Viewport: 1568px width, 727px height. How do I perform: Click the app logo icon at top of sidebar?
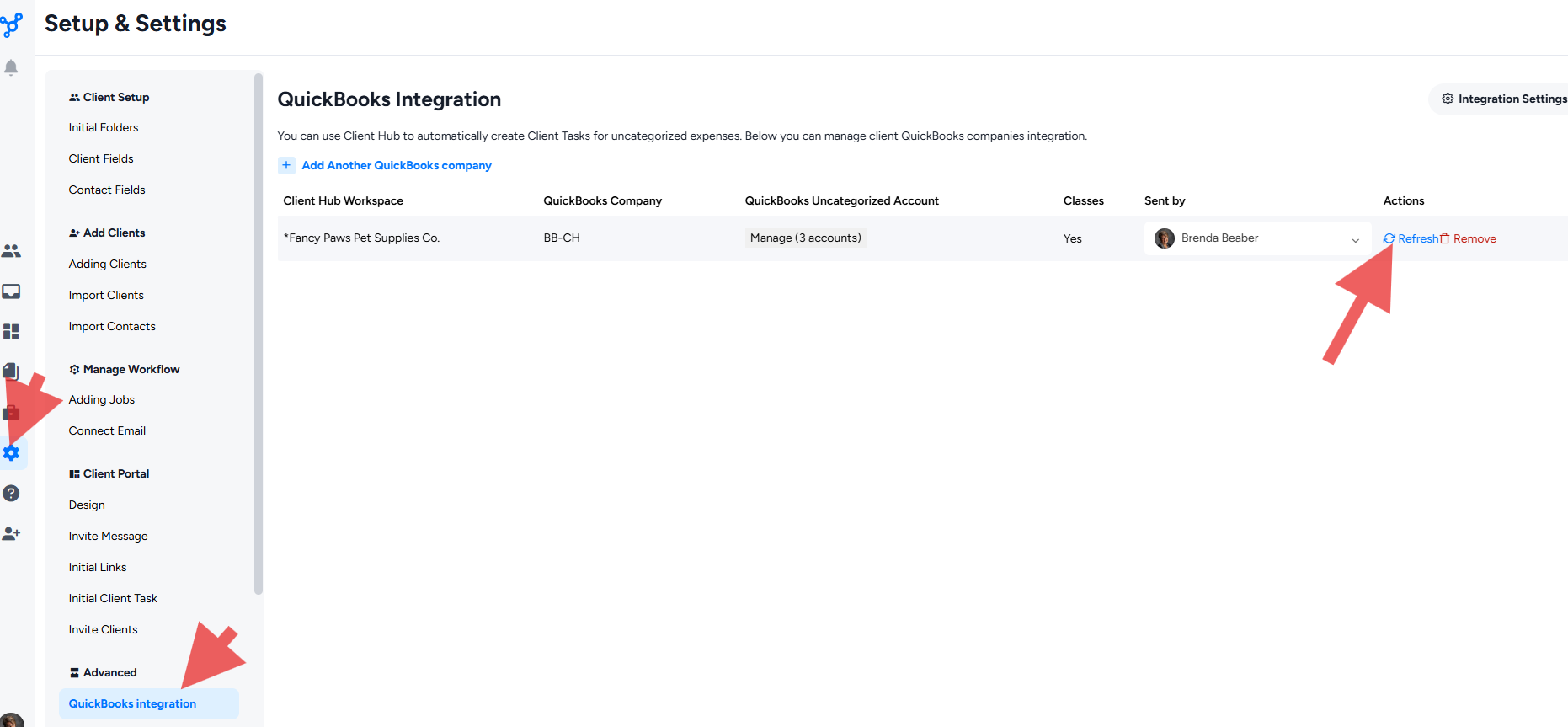[x=11, y=25]
